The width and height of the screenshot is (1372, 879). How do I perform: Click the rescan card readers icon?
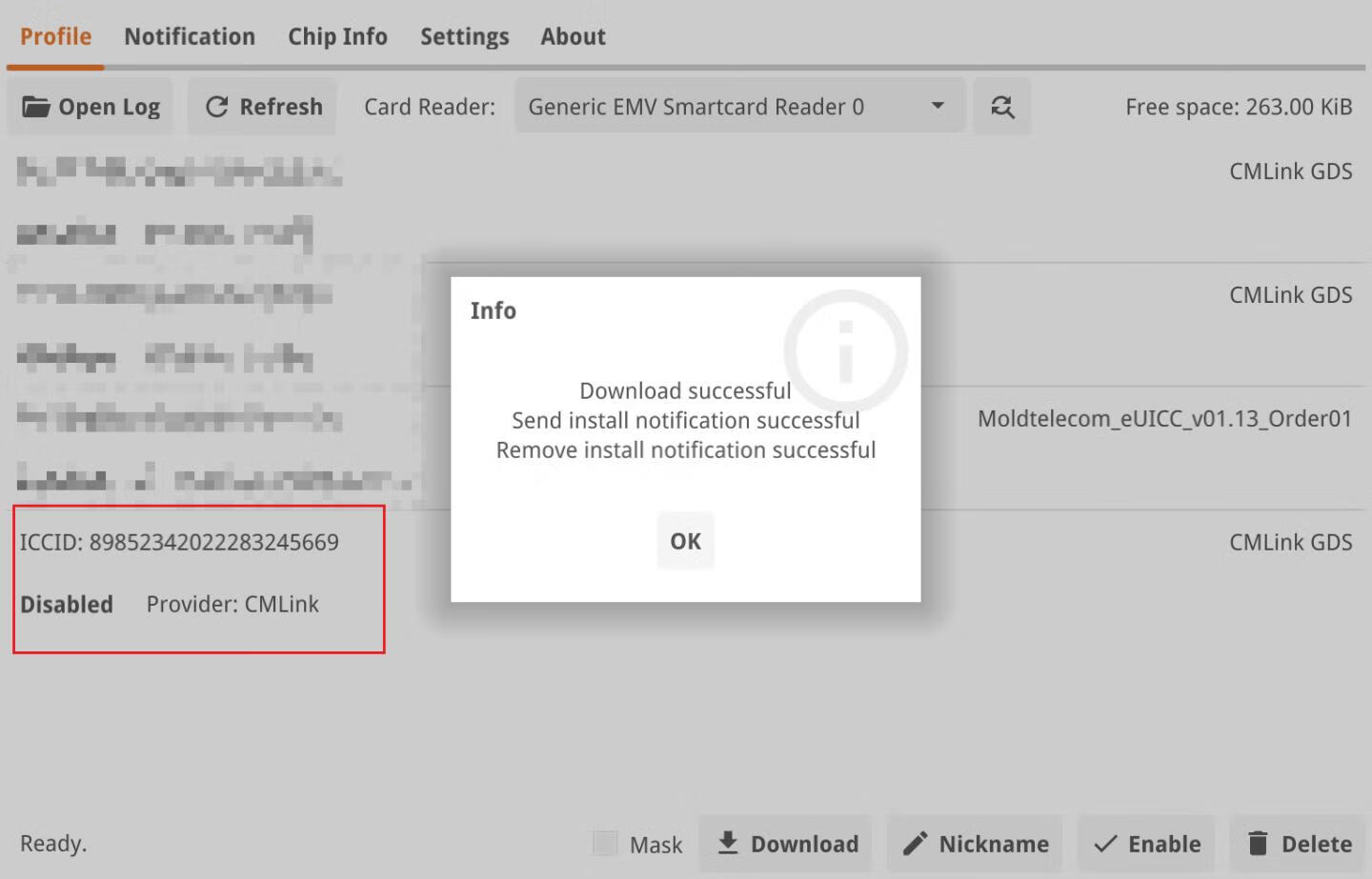pyautogui.click(x=1001, y=107)
